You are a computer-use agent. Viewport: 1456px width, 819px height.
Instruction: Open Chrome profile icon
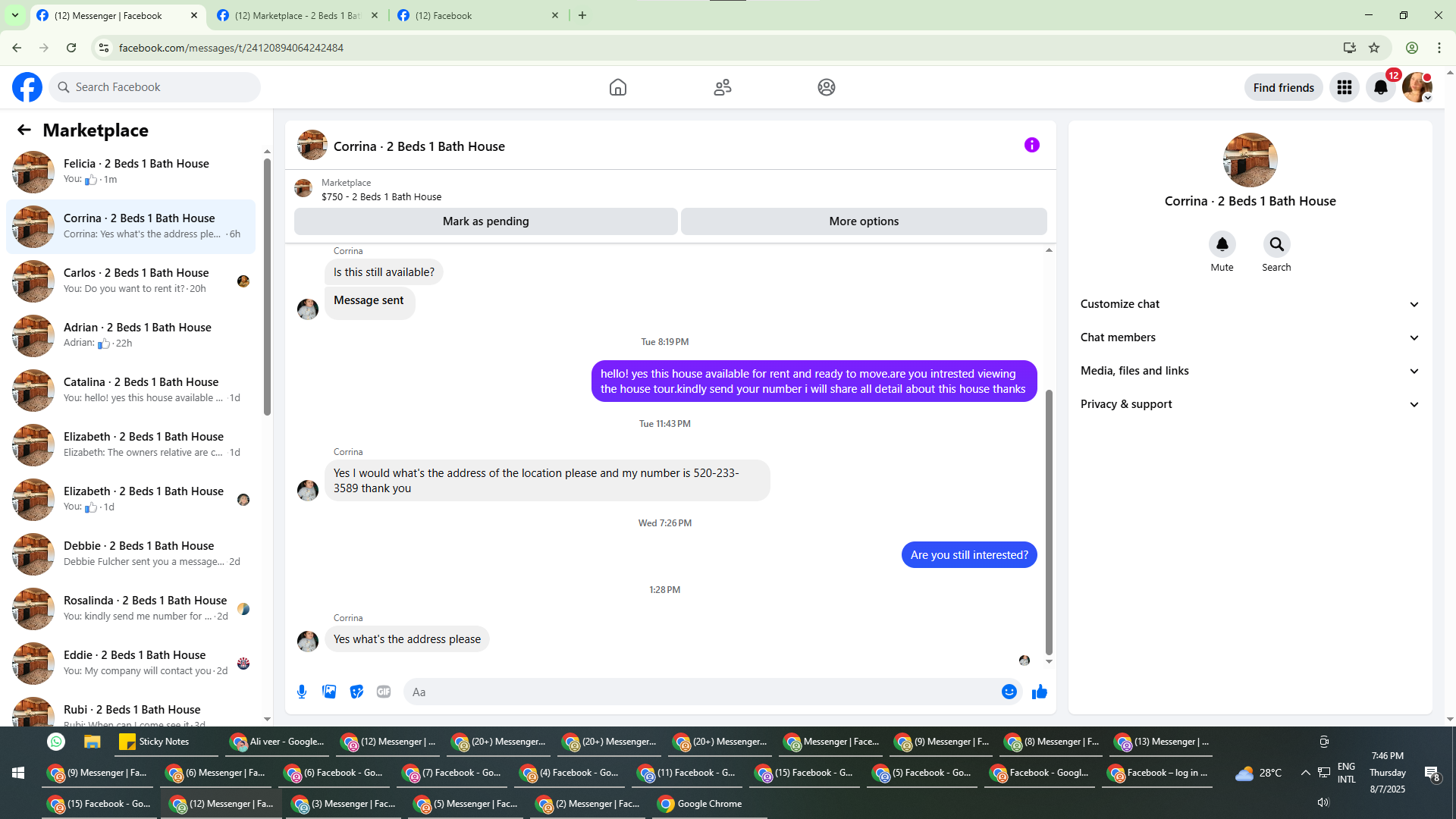pos(1412,48)
